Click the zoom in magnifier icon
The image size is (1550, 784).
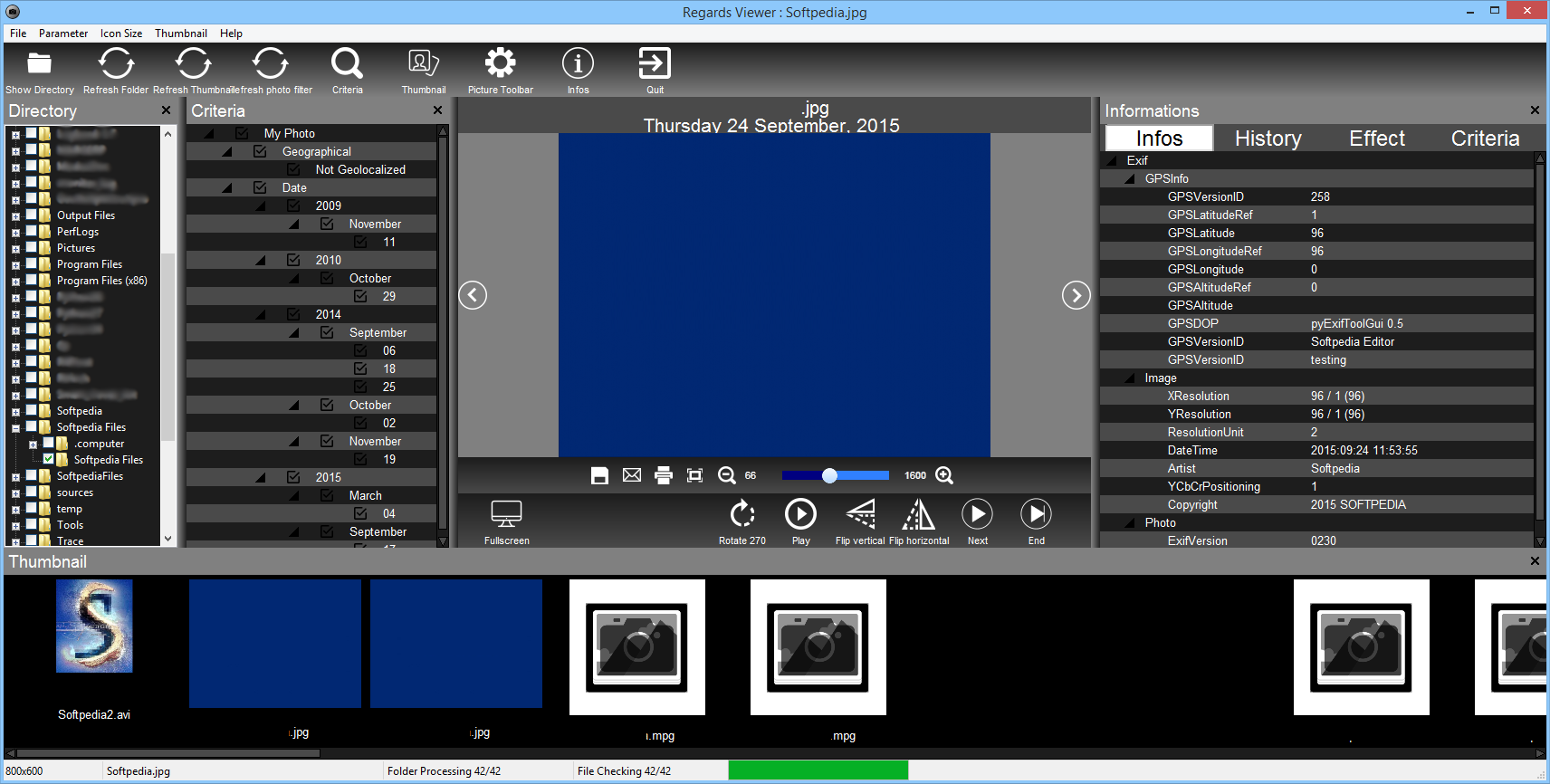point(944,475)
